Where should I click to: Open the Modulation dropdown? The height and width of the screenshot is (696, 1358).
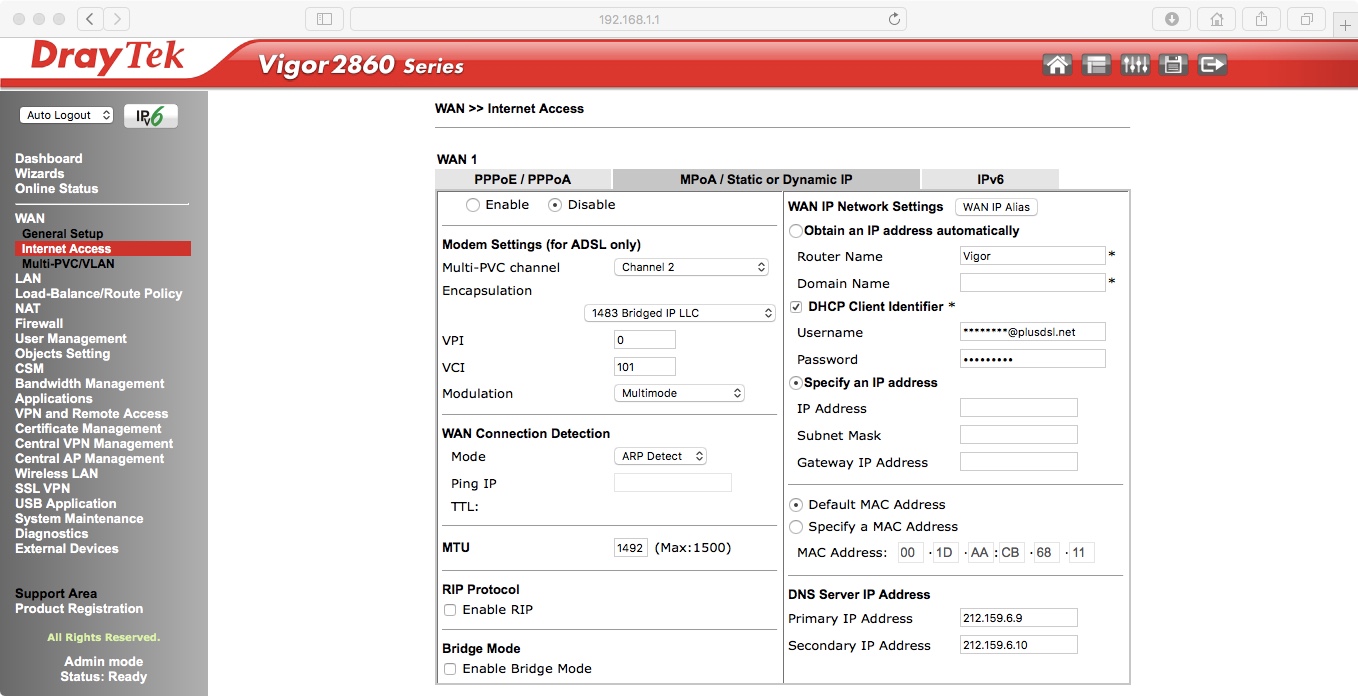point(679,393)
